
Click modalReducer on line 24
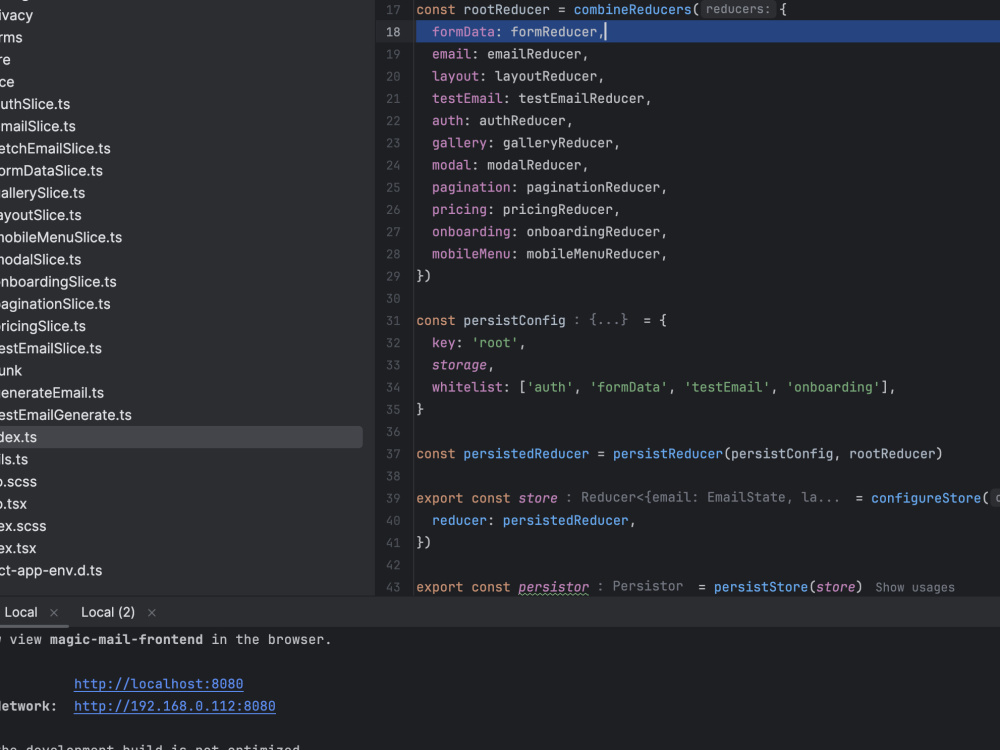click(534, 165)
